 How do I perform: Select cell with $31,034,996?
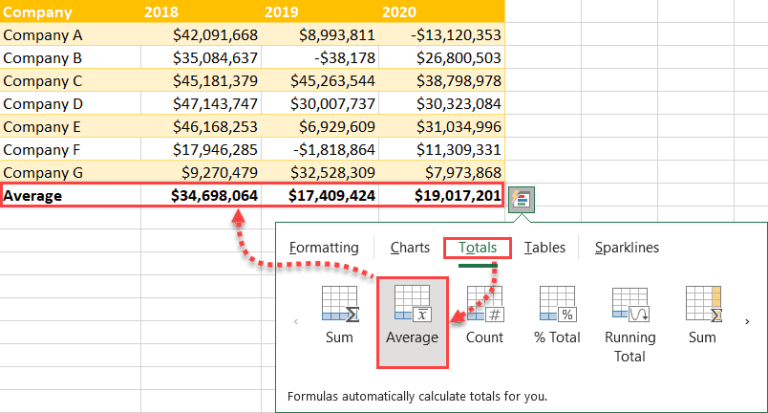pyautogui.click(x=441, y=127)
